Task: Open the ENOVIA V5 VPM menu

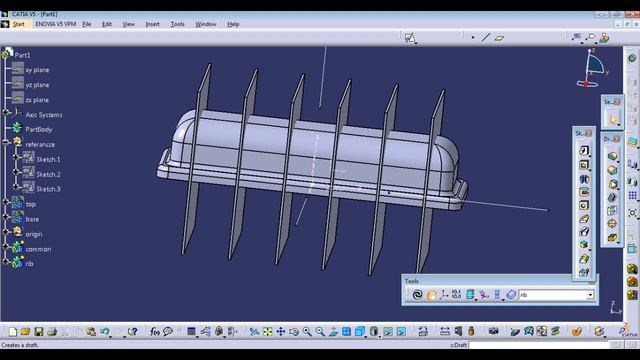Action: [x=56, y=24]
